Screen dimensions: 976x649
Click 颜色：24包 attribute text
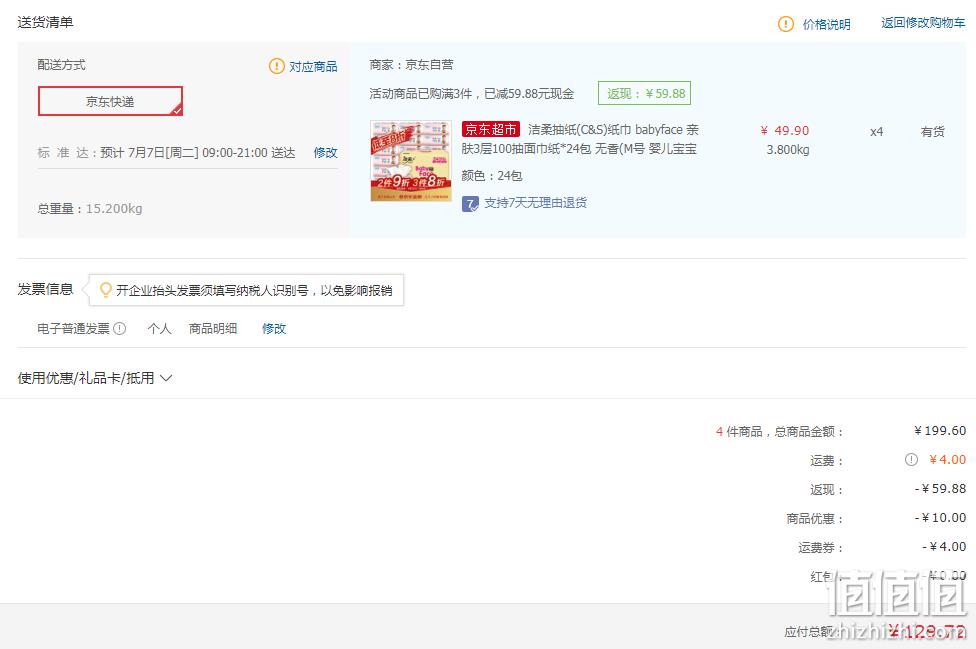pyautogui.click(x=492, y=175)
